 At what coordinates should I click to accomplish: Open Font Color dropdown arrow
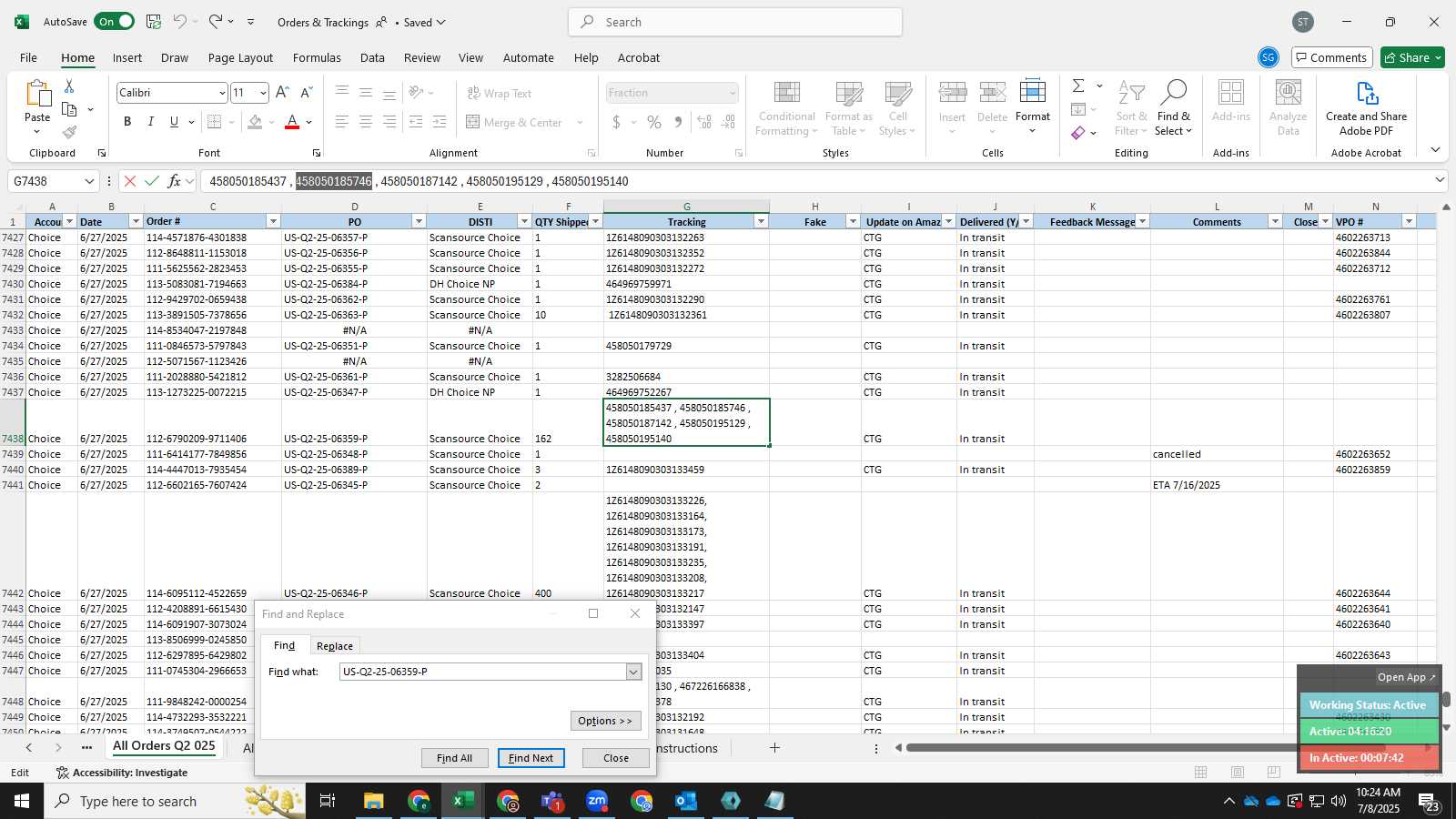tap(309, 122)
